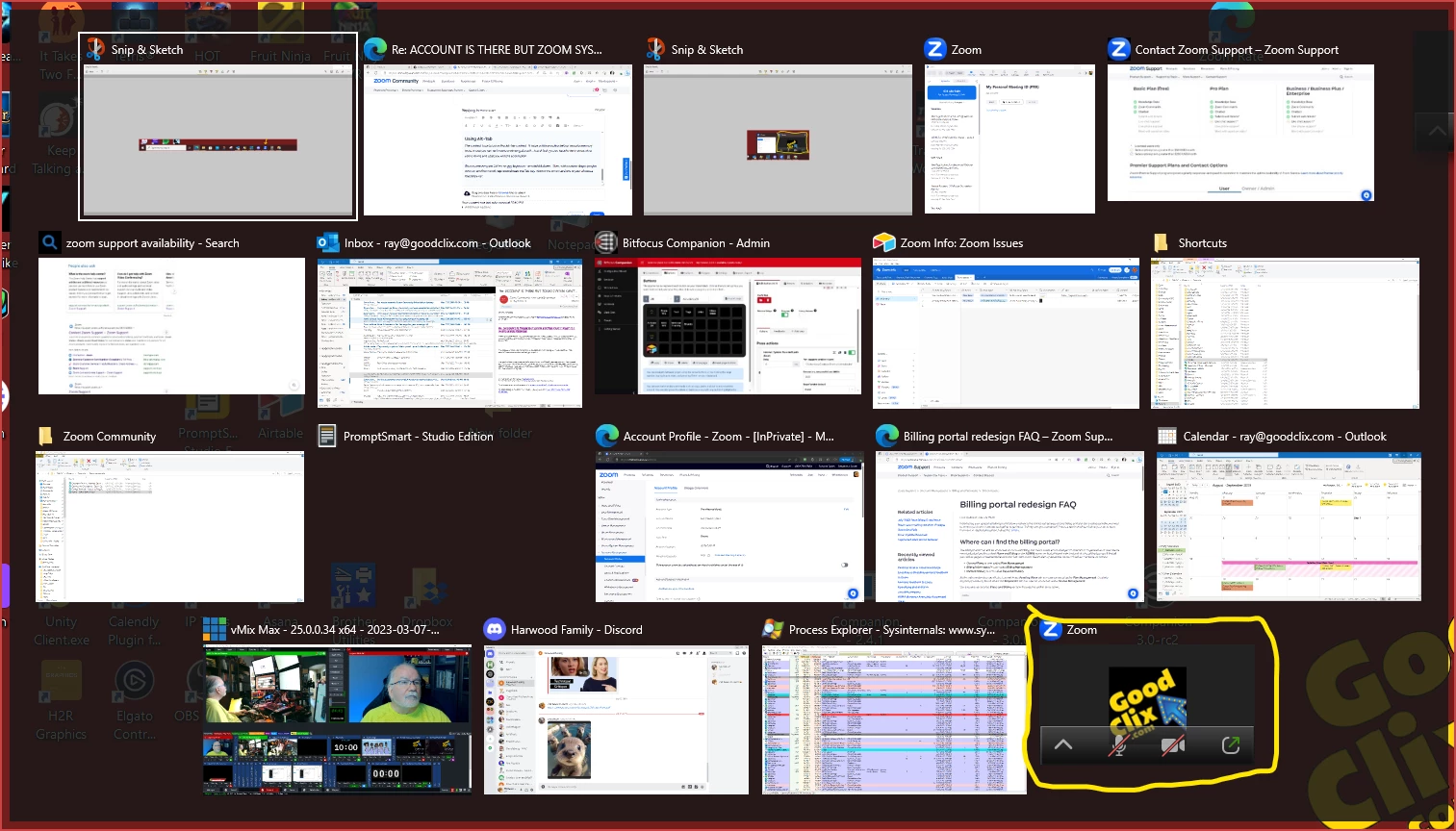Click the Zoom logo beside the mini window title
The image size is (1456, 831).
(1051, 629)
